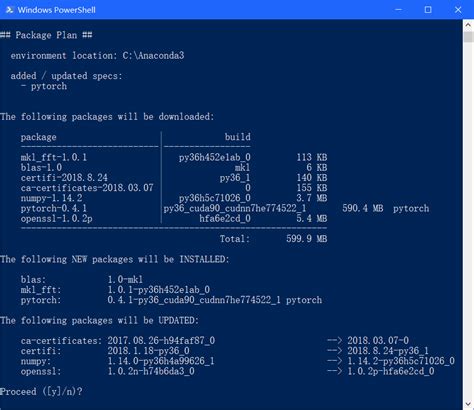Click the new version '2018.03.07-0'

coord(378,341)
